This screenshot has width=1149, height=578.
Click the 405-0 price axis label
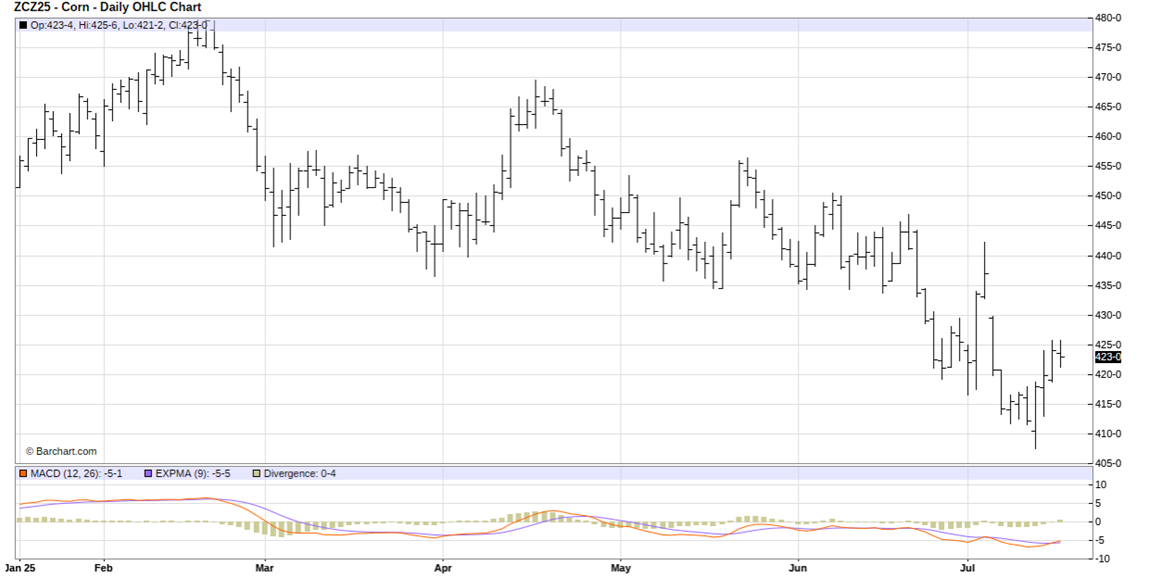coord(1109,464)
